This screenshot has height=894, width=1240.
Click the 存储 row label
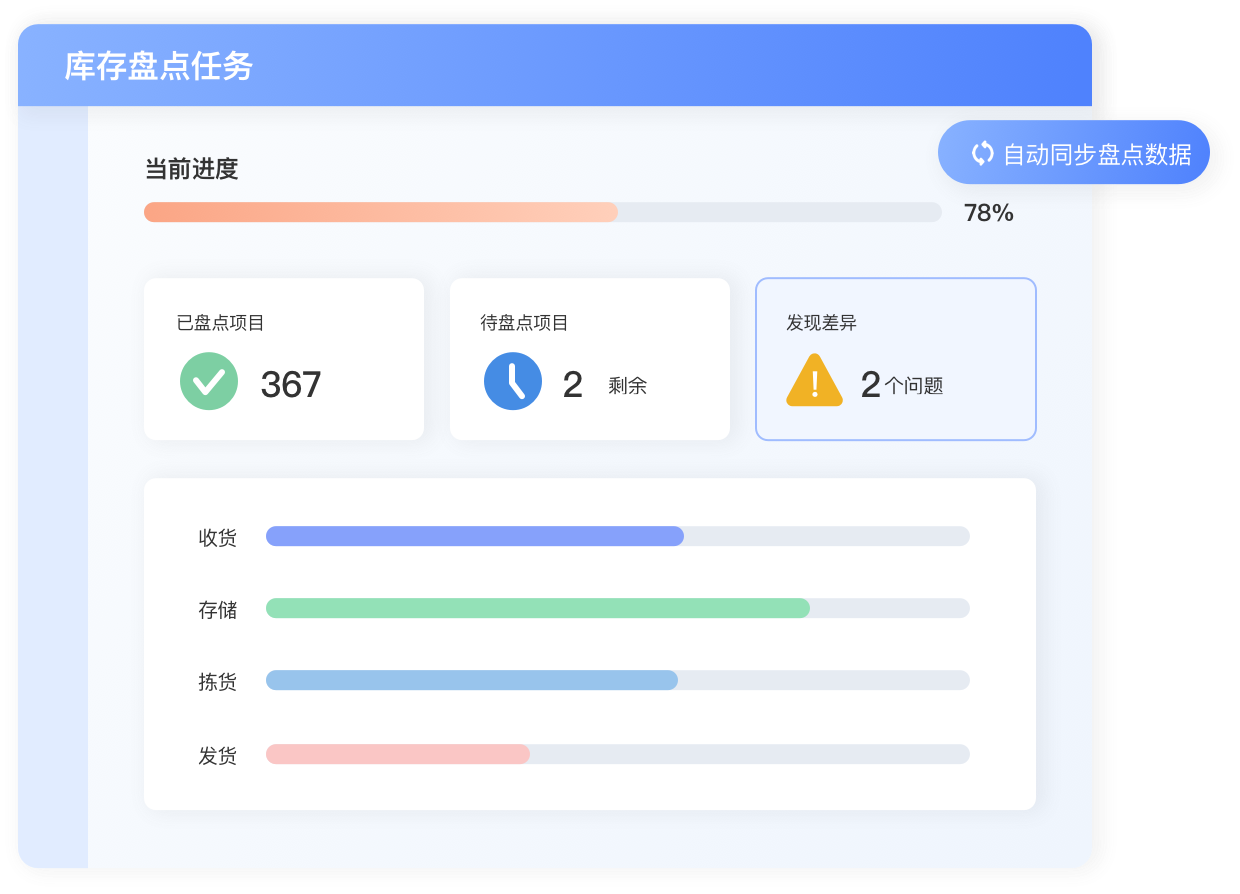point(218,610)
